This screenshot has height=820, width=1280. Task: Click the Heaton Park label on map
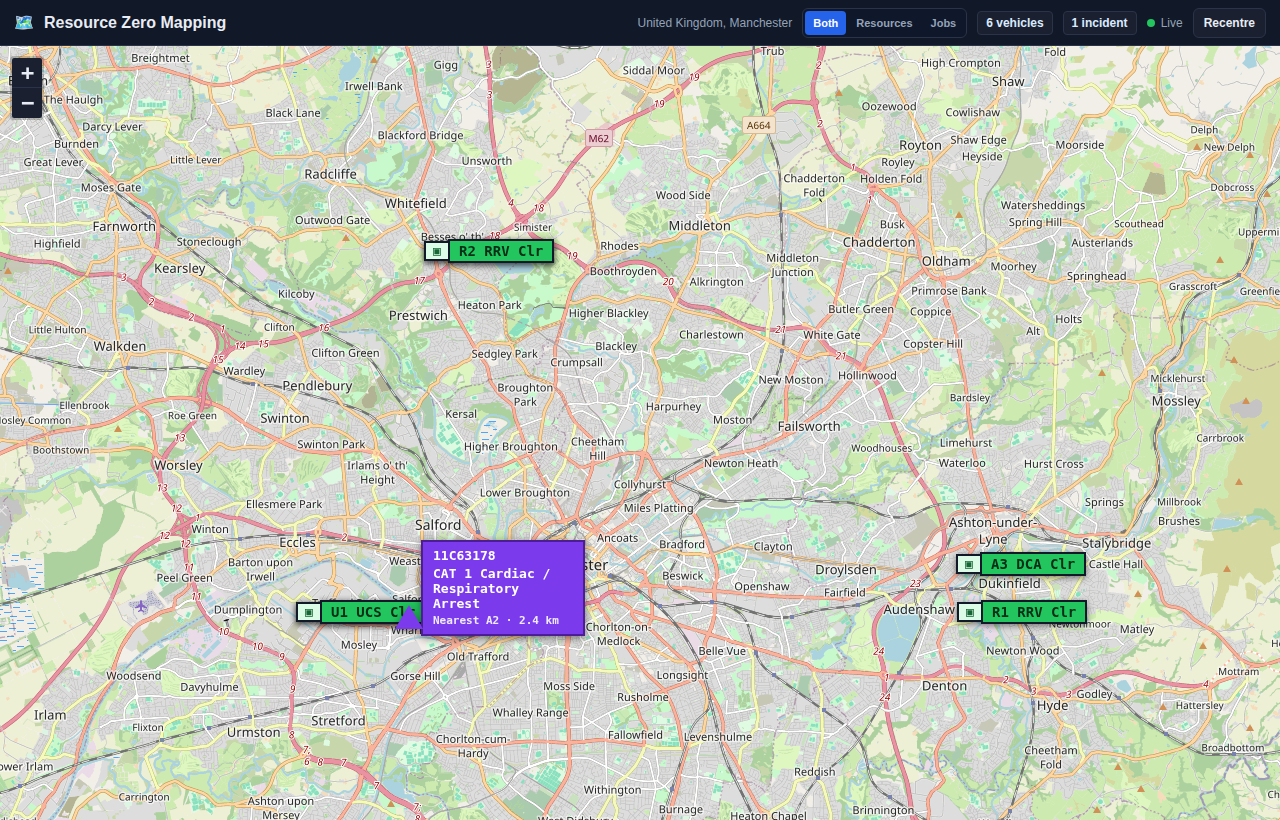(490, 305)
